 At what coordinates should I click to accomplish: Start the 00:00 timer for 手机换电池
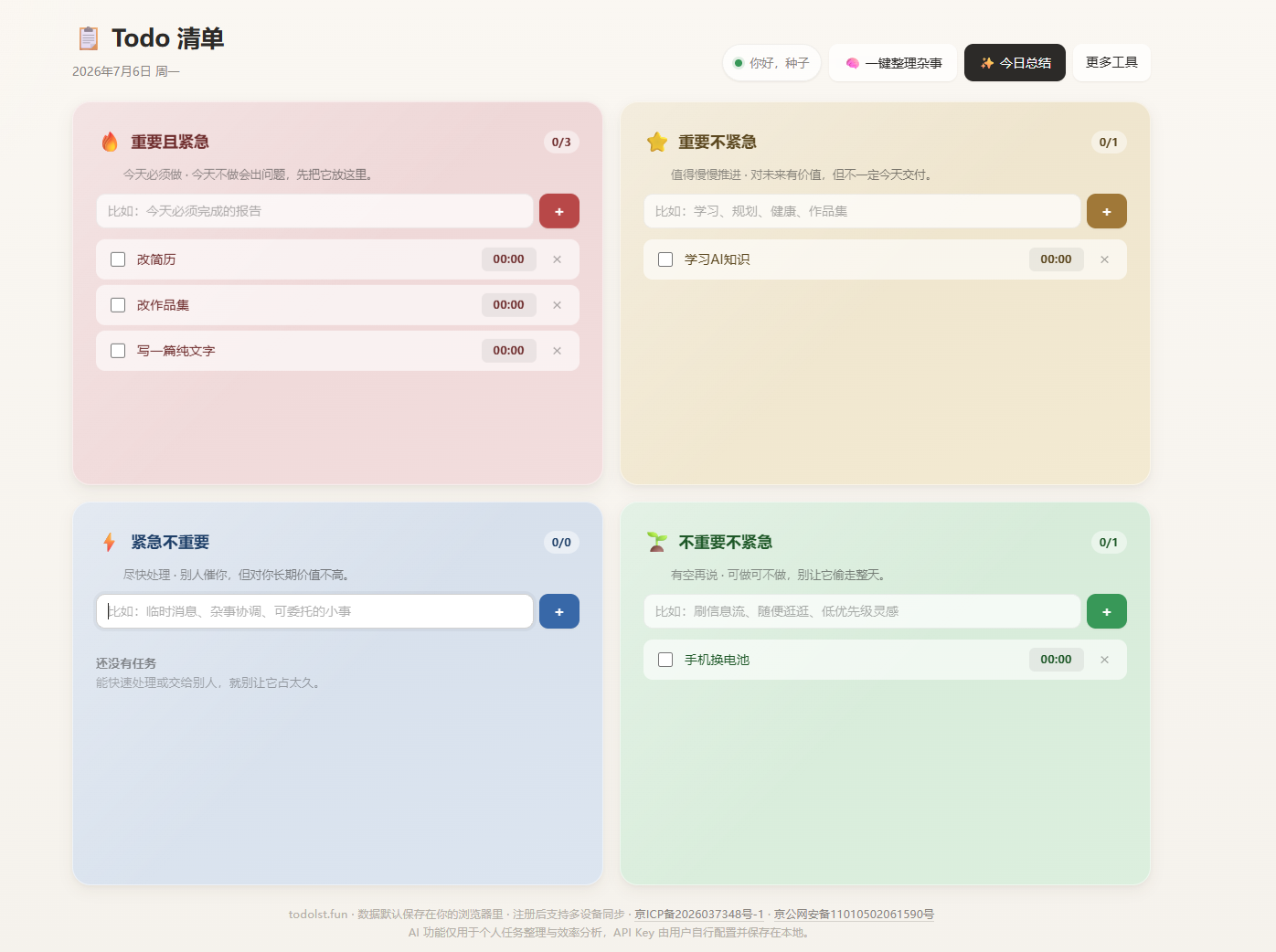pos(1057,660)
